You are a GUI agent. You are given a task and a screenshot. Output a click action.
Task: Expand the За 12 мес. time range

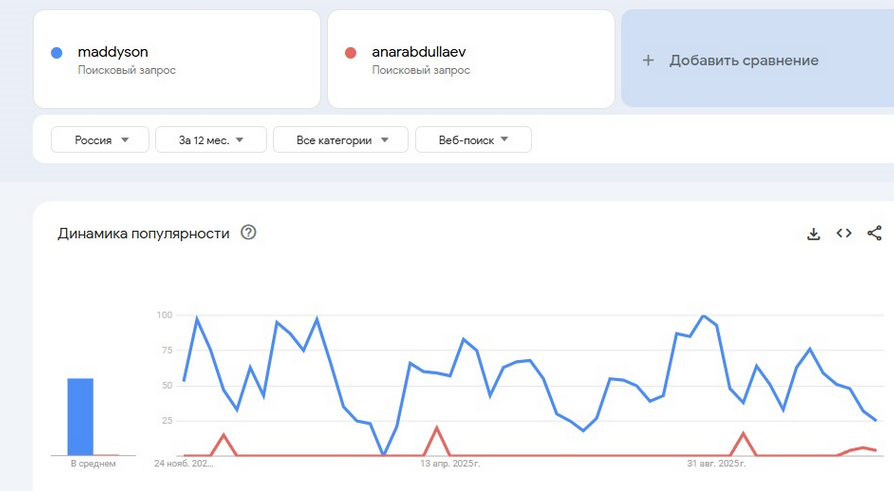tap(211, 140)
